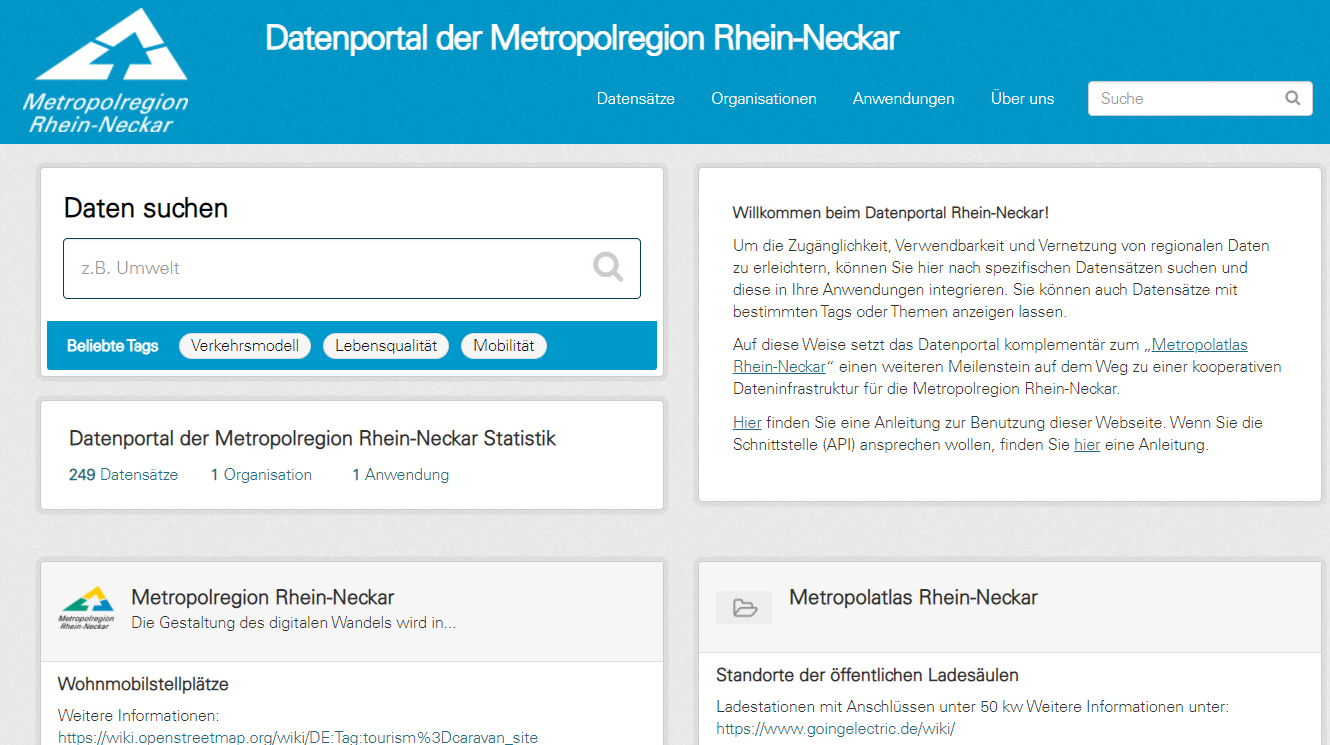The width and height of the screenshot is (1330, 745).
Task: Go to the Anwendungen page
Action: [x=903, y=99]
